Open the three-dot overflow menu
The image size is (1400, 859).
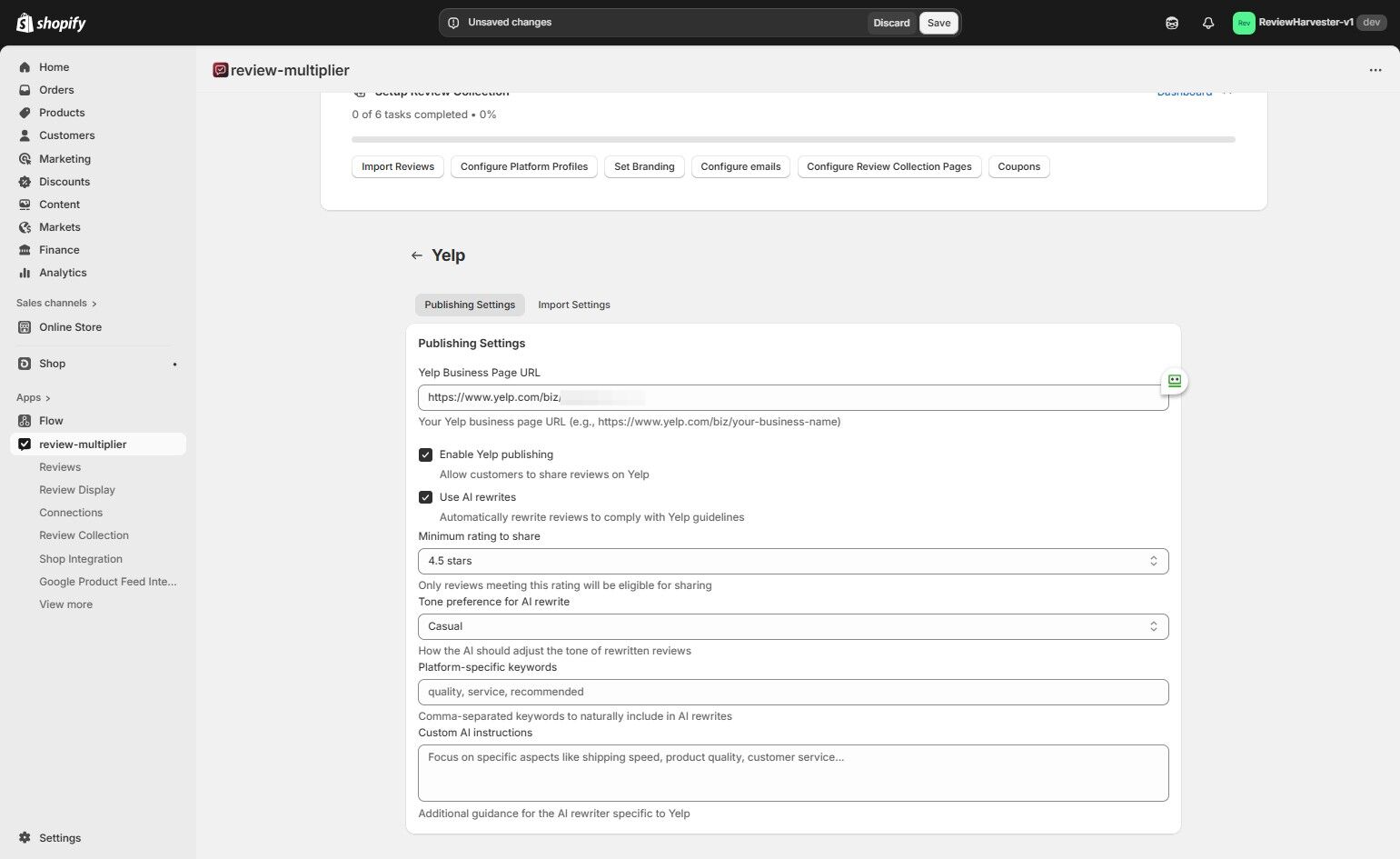(x=1375, y=69)
